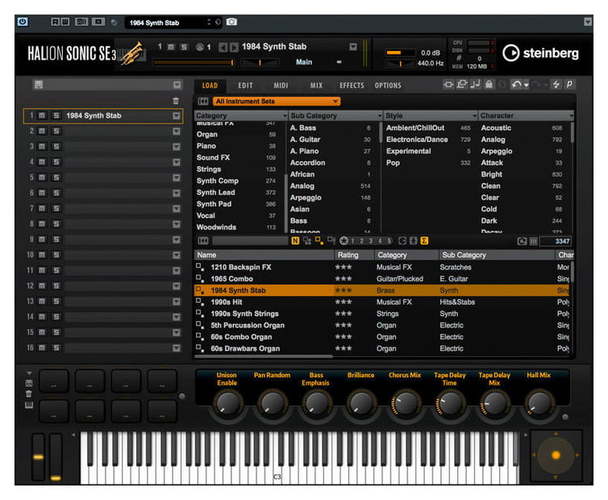The image size is (608, 500).
Task: Load the next program with right arrow
Action: pos(234,47)
